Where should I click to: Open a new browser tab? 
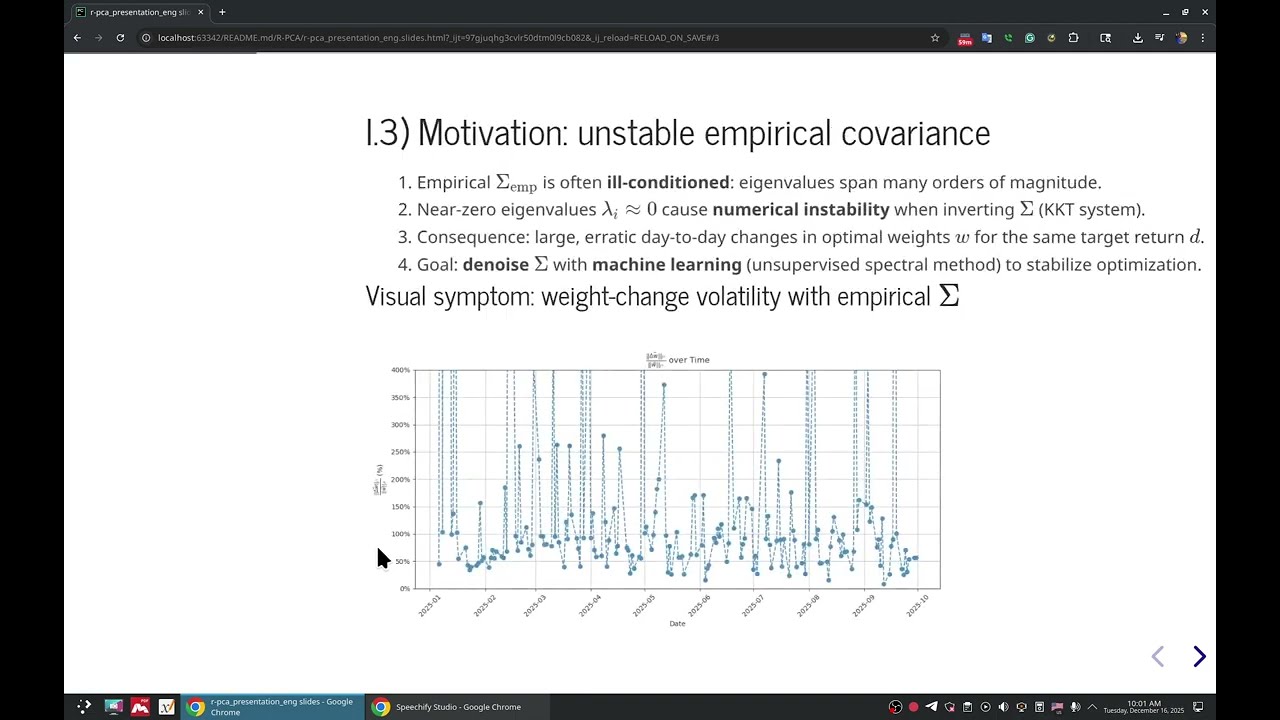click(222, 12)
